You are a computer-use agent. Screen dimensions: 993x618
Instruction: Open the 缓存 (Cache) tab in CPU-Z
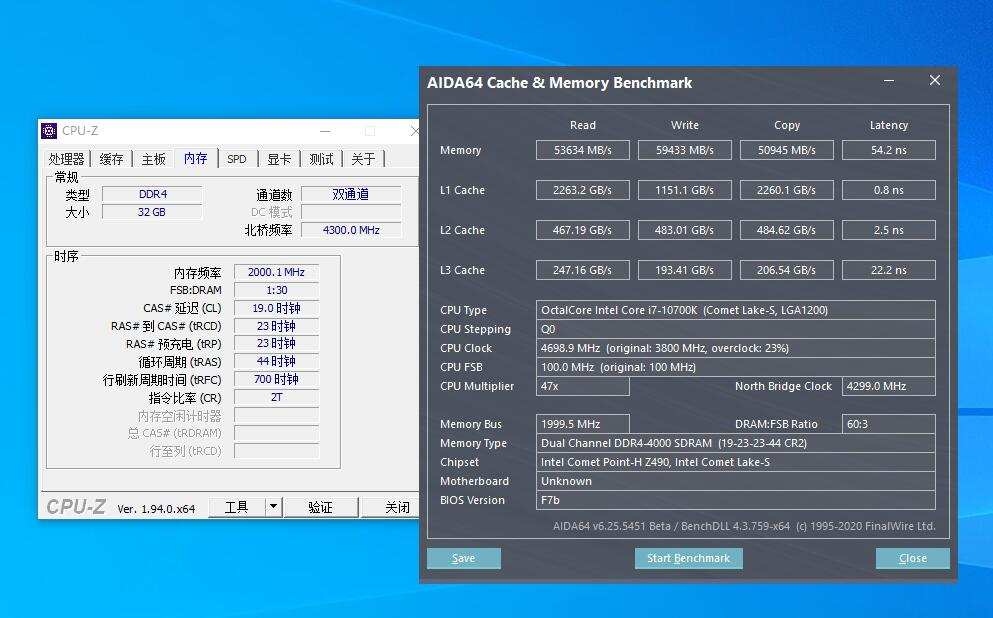[x=114, y=158]
